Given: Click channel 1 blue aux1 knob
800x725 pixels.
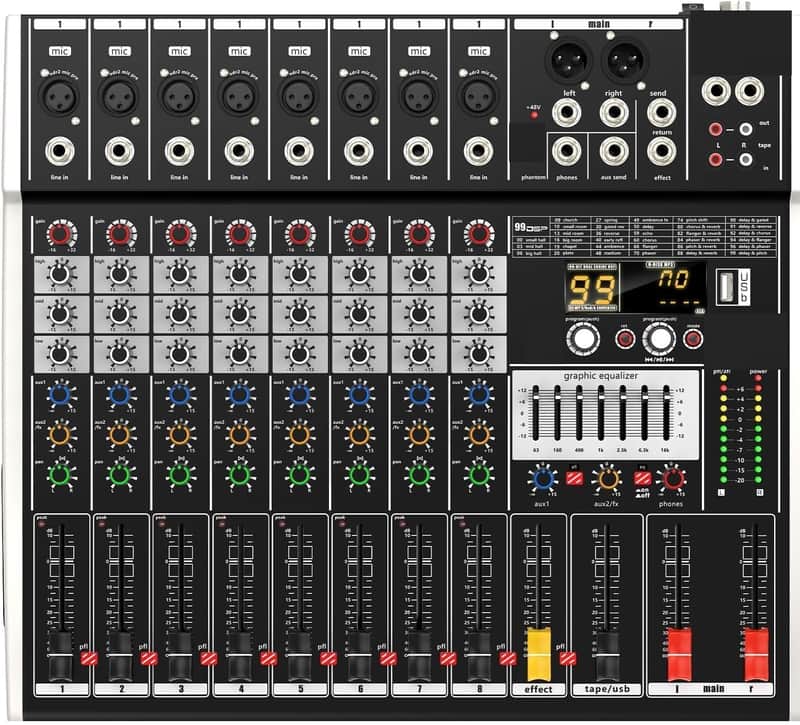Looking at the screenshot, I should [60, 394].
